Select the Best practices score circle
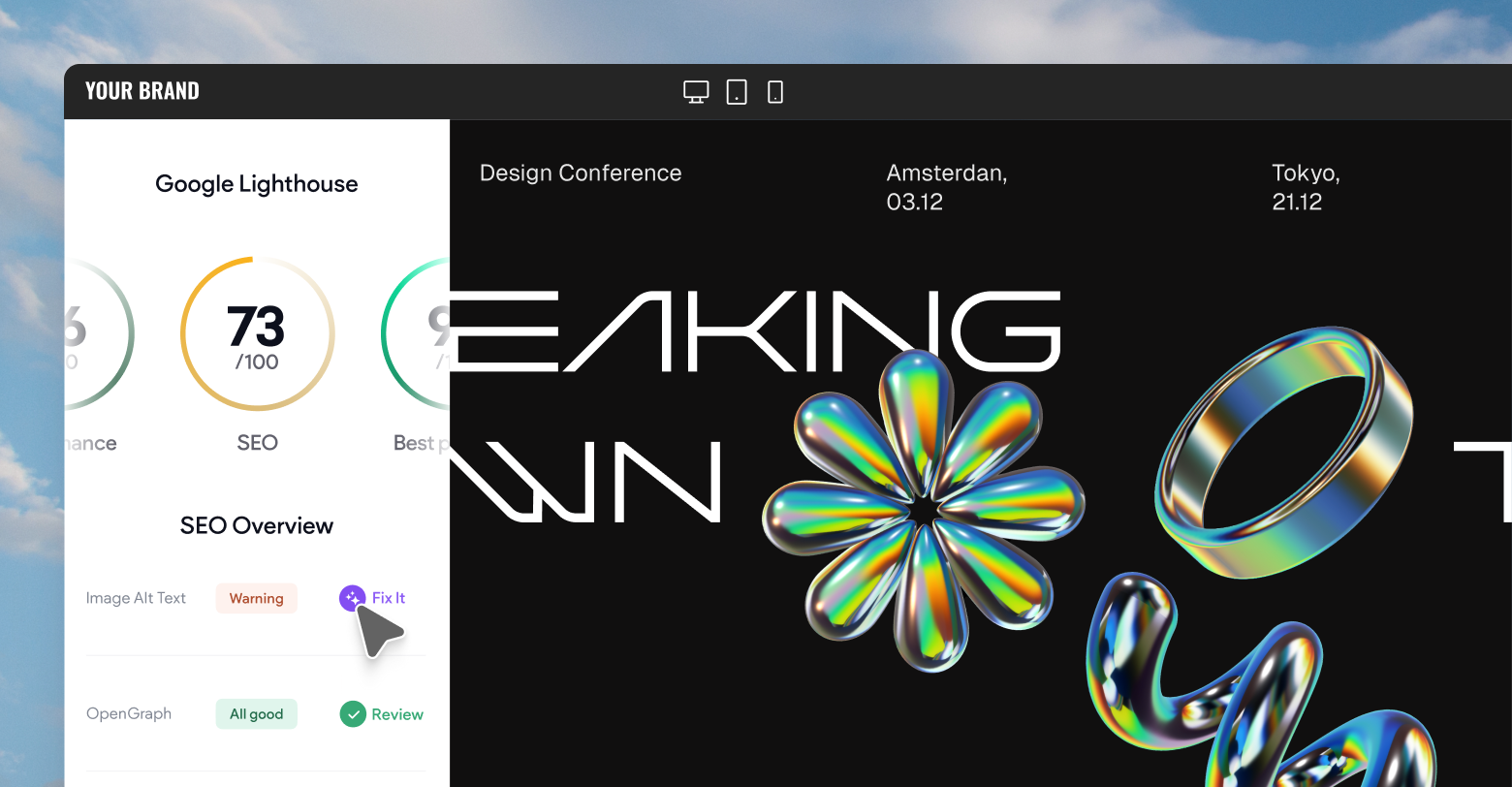1512x787 pixels. (417, 334)
